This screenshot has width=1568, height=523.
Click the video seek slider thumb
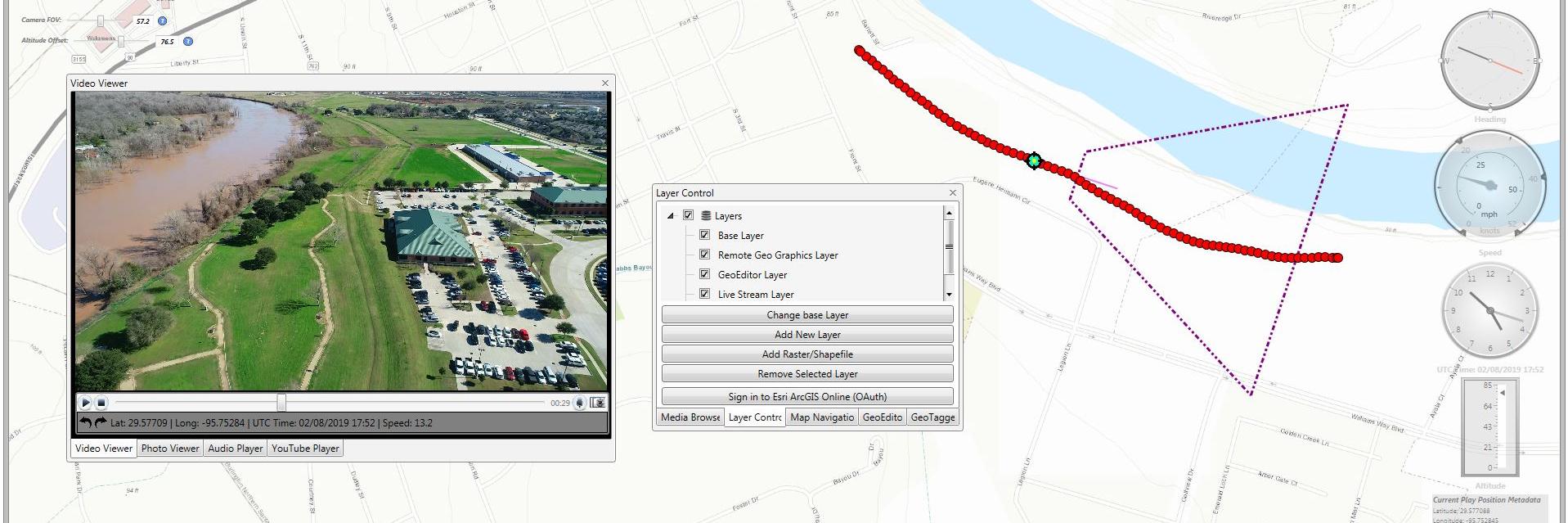[281, 403]
